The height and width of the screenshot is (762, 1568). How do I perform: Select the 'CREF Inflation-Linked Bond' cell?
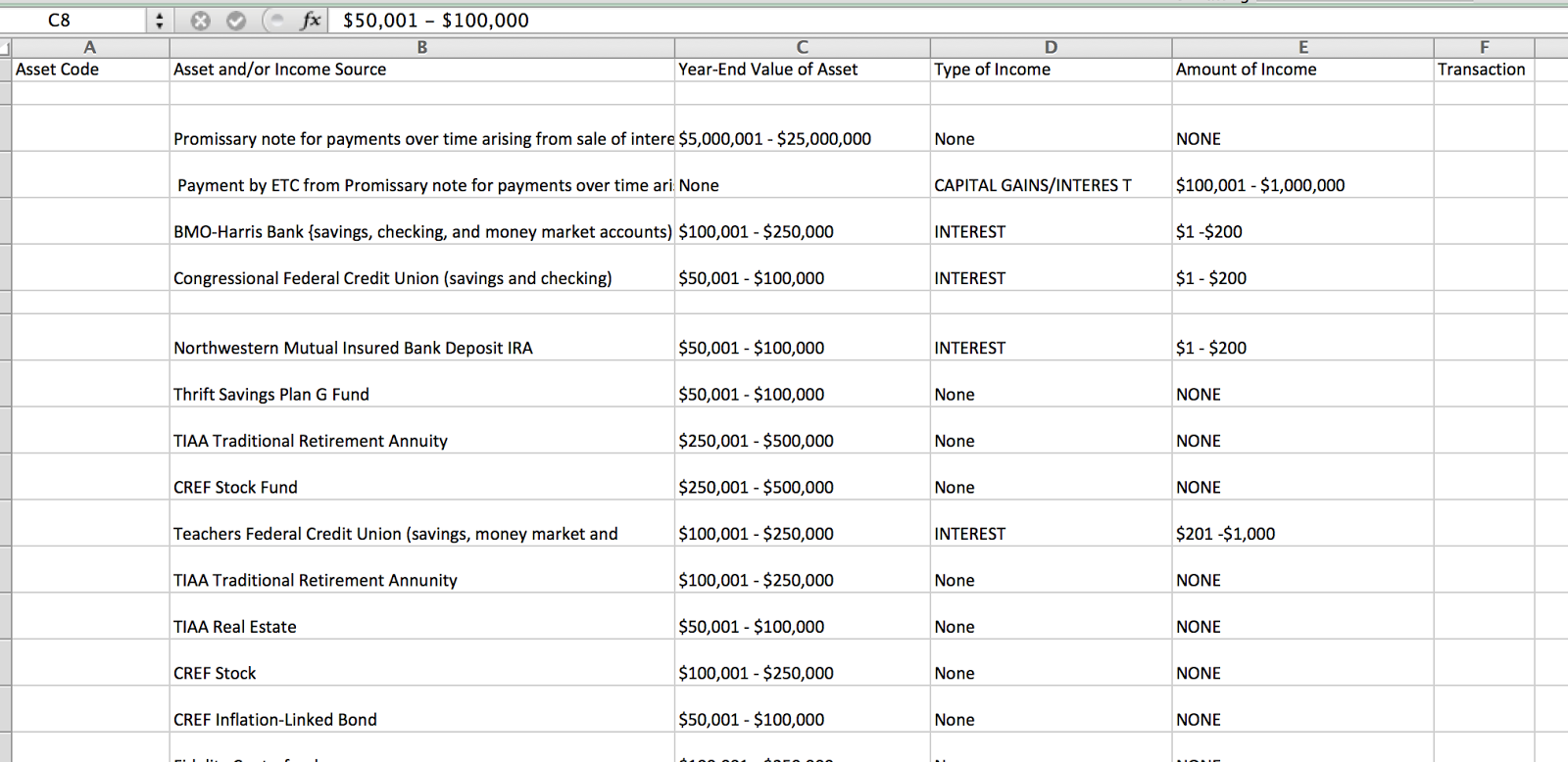point(422,709)
